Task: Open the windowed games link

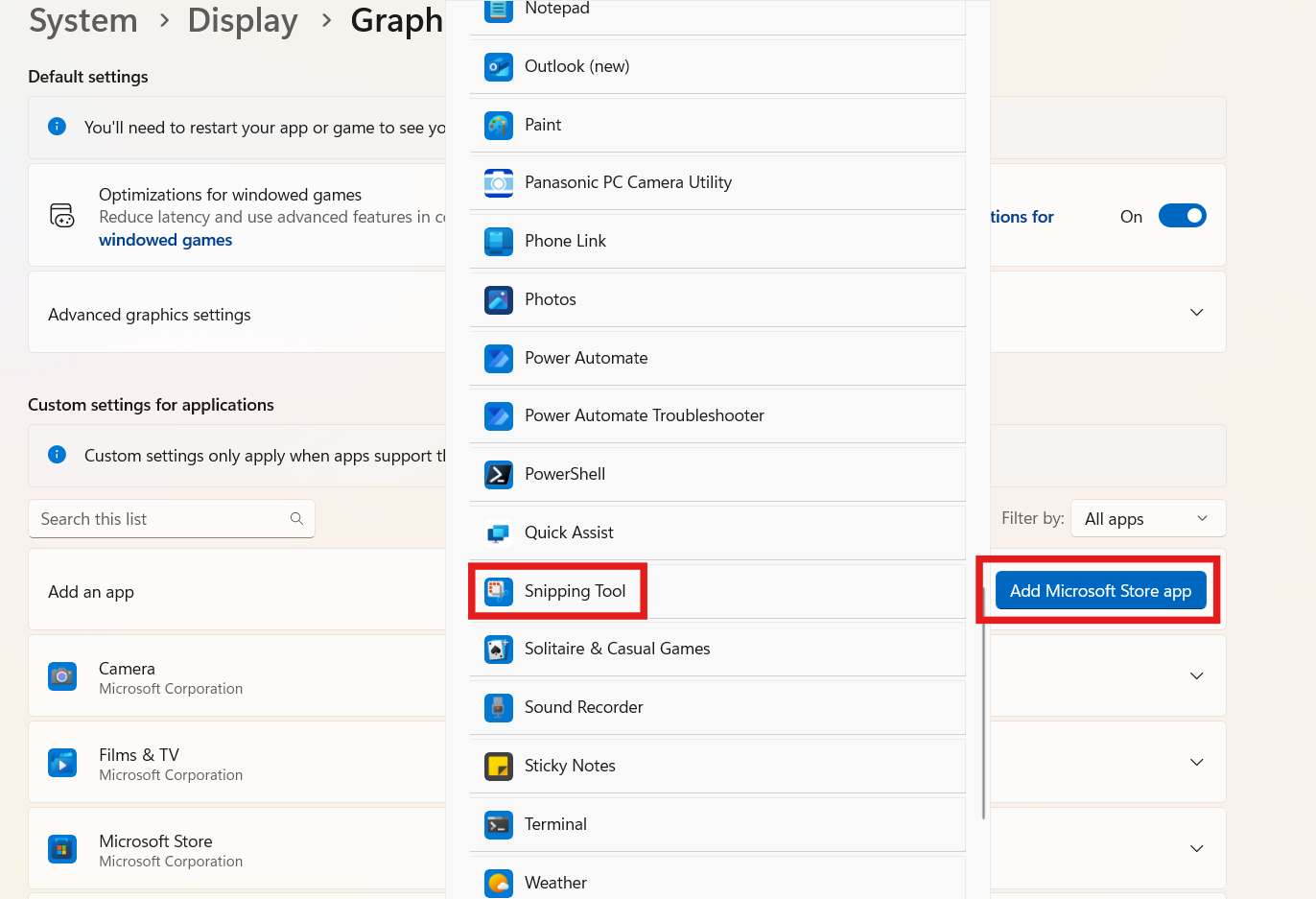Action: coord(165,240)
